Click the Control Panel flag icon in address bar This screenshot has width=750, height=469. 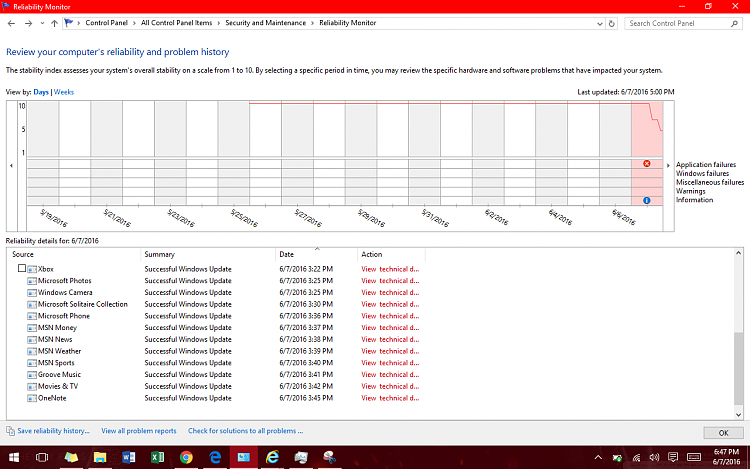[x=69, y=22]
